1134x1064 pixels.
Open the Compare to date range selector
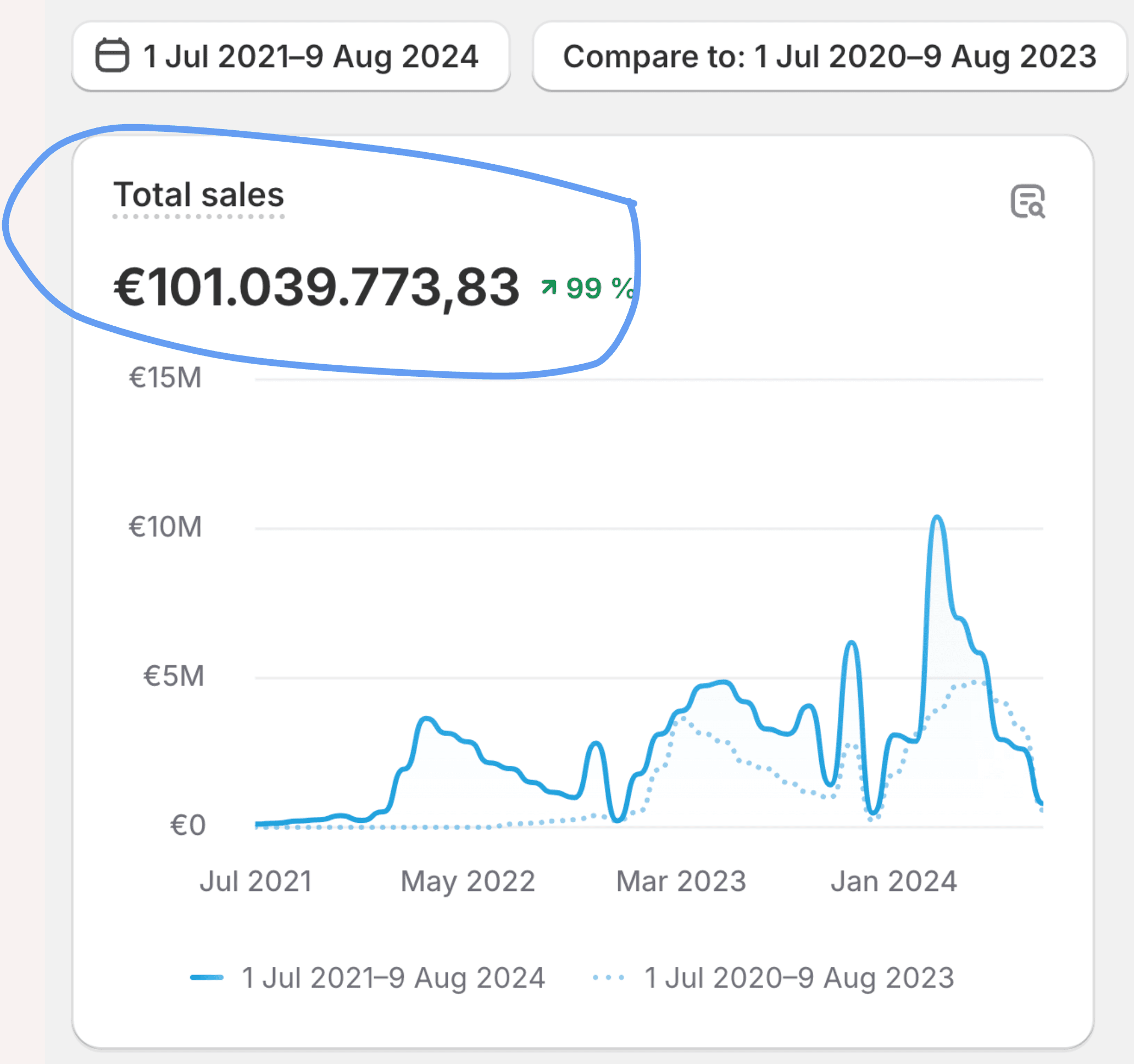pos(830,57)
